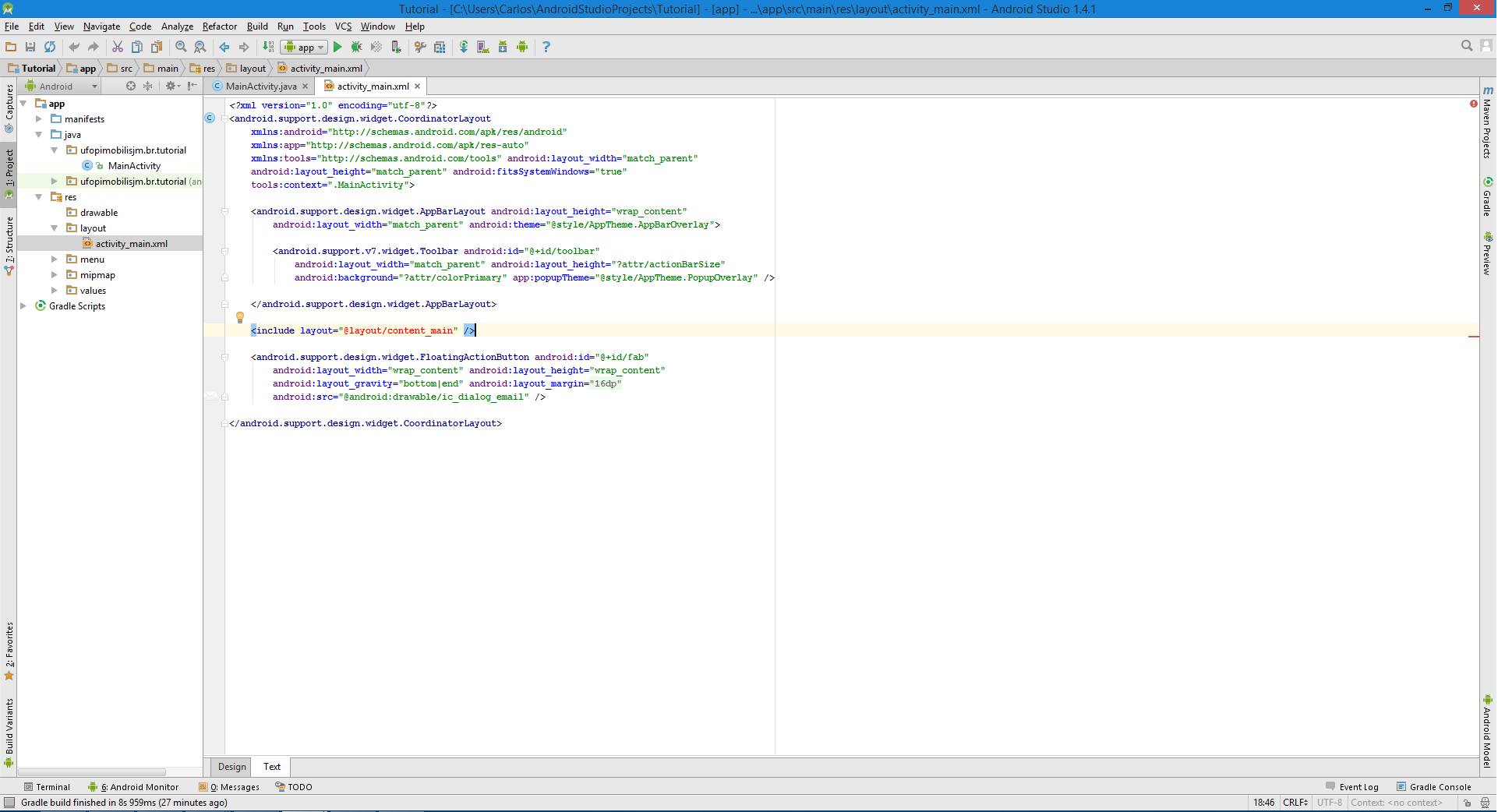1498x812 pixels.
Task: Collapse the res folder
Action: pos(39,197)
